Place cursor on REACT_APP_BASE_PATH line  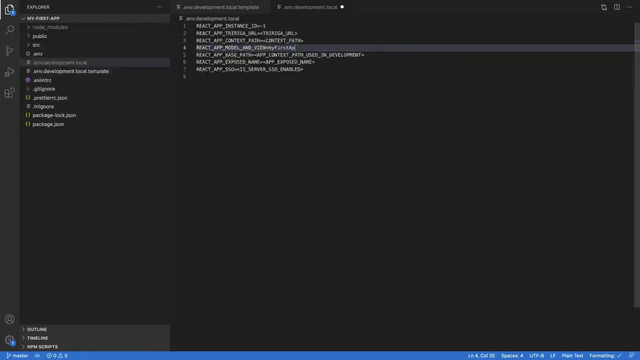pyautogui.click(x=280, y=55)
